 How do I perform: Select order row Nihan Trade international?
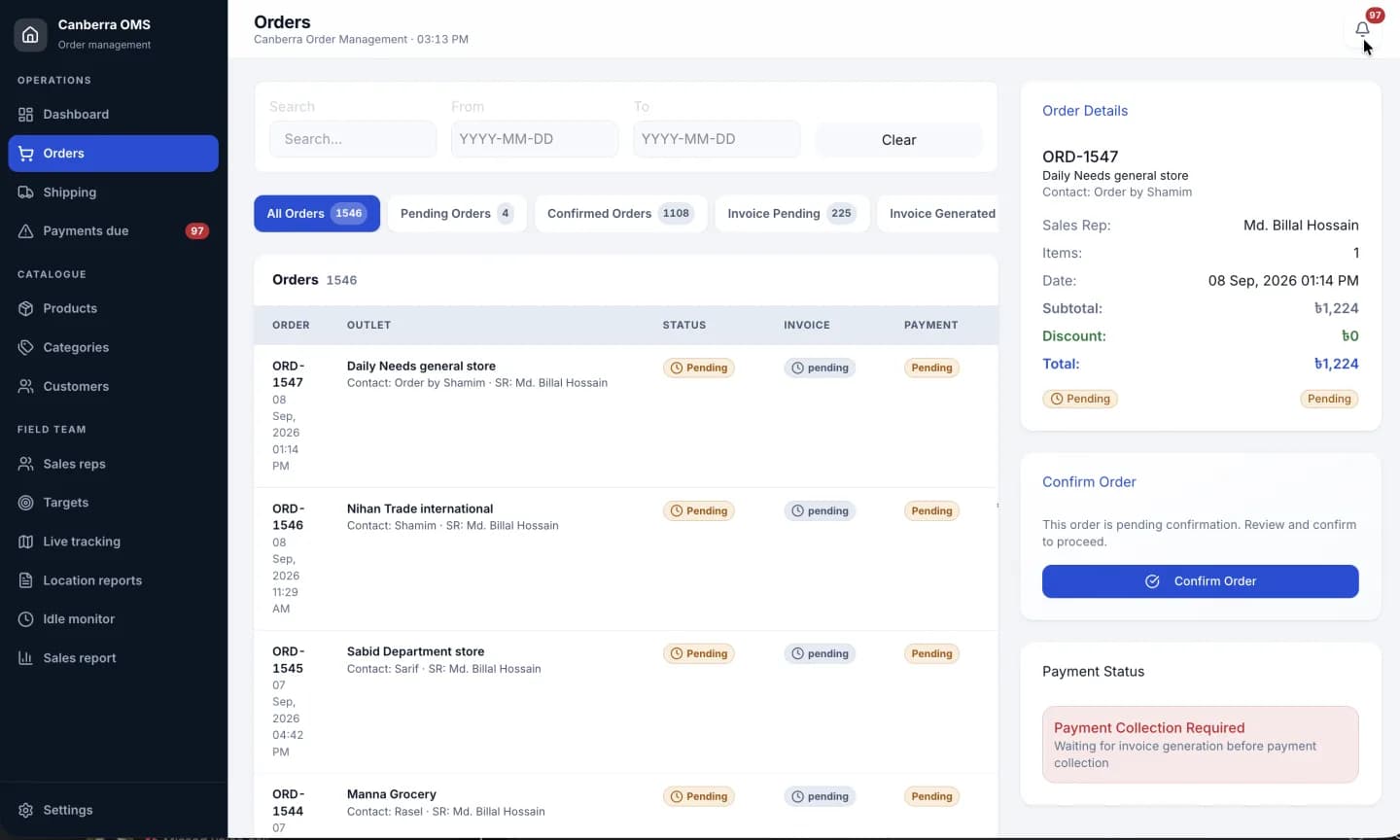625,559
